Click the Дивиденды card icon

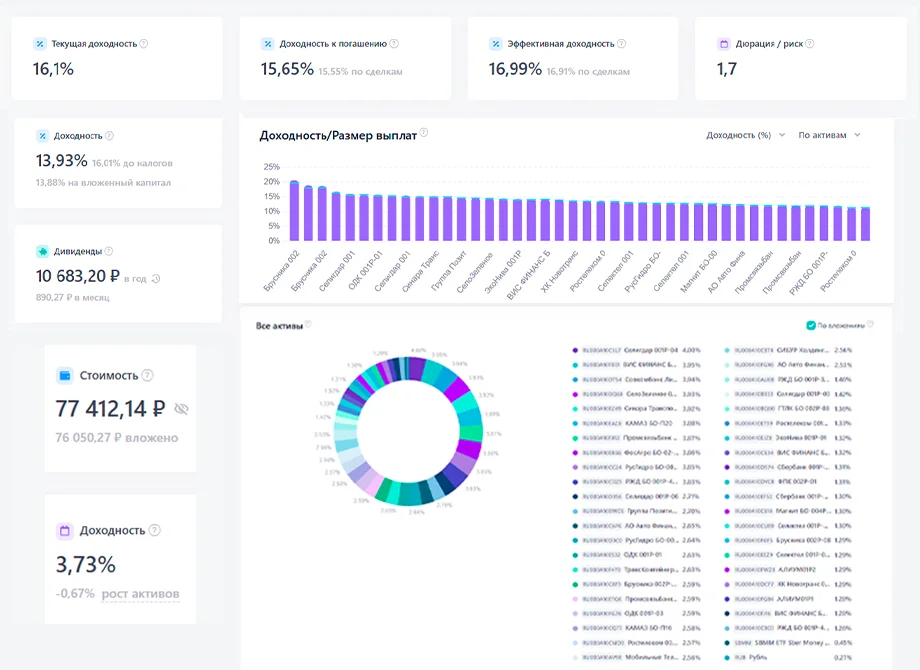pos(42,251)
